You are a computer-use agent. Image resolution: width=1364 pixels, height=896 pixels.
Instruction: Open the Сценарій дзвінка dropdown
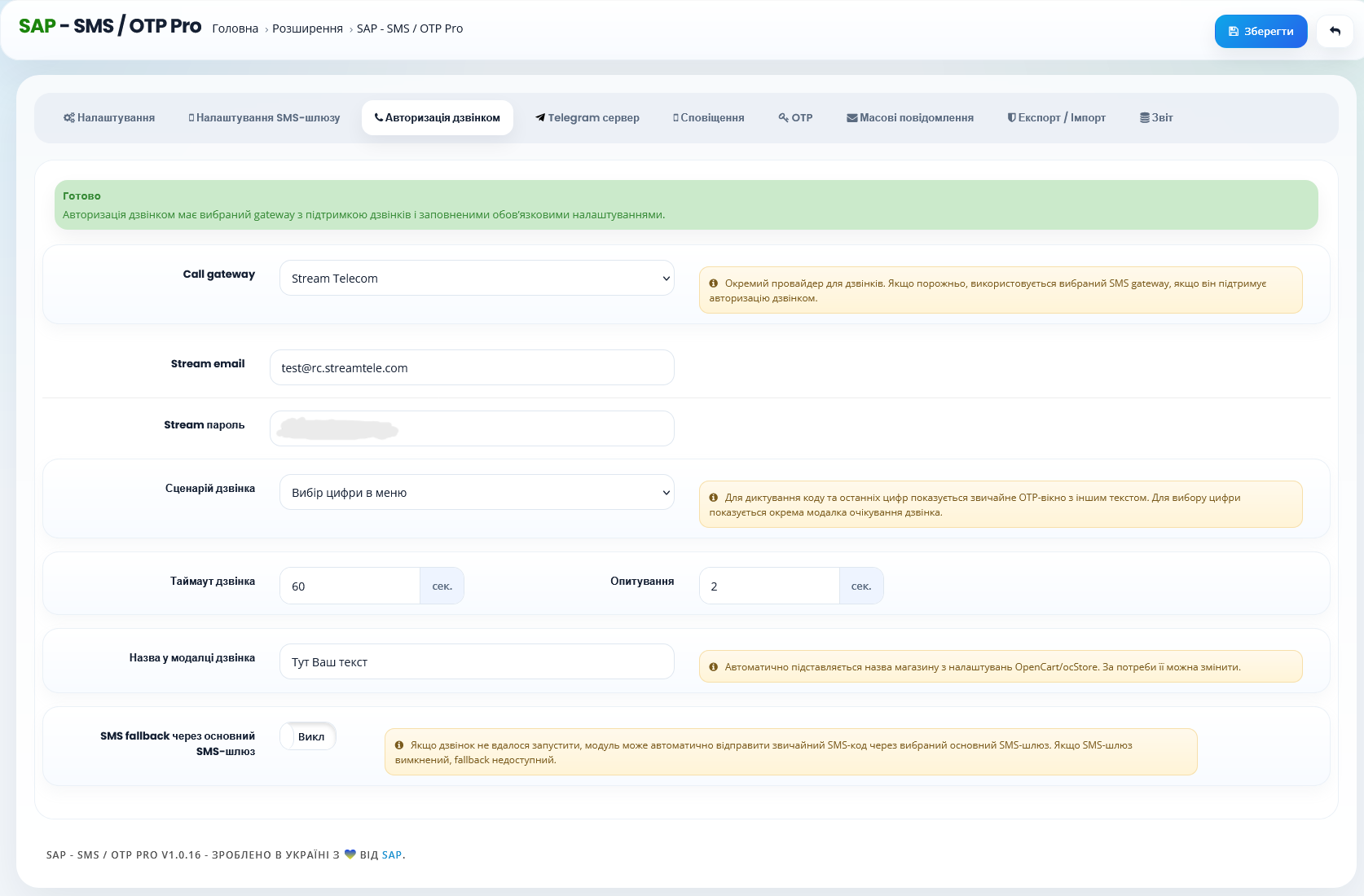[x=477, y=493]
